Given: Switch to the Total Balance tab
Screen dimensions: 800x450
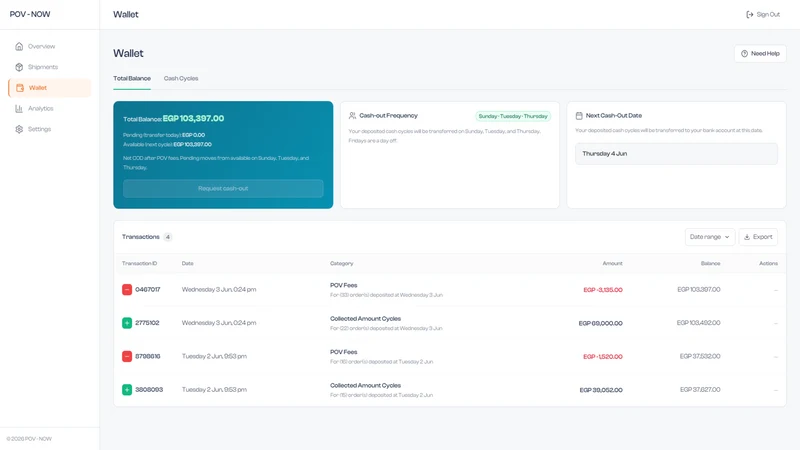Looking at the screenshot, I should [132, 79].
